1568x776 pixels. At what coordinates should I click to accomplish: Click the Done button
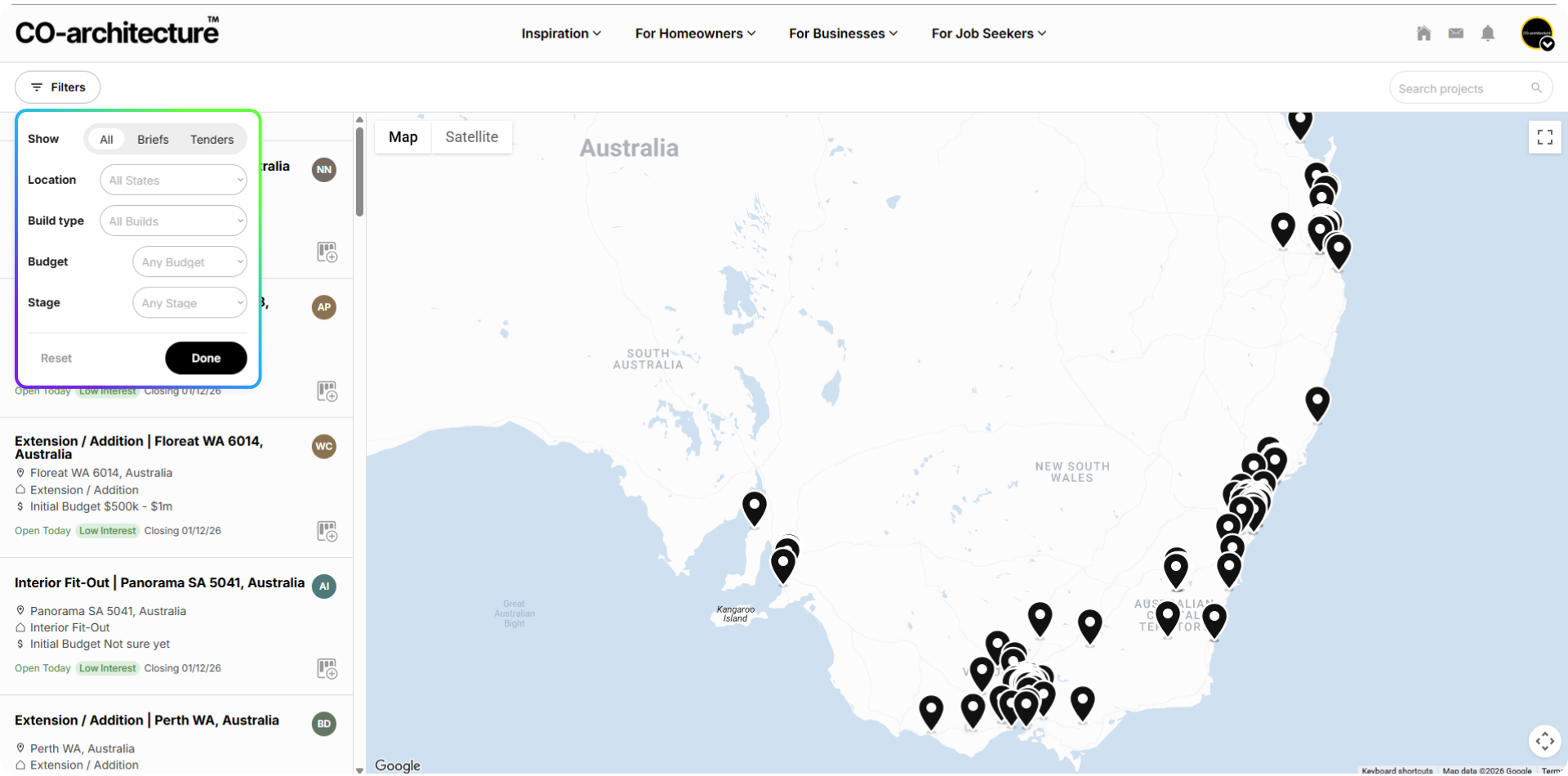tap(206, 358)
